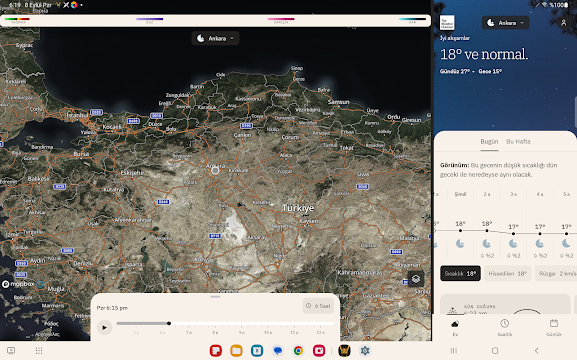Click the Mapbox logo

coord(18,284)
